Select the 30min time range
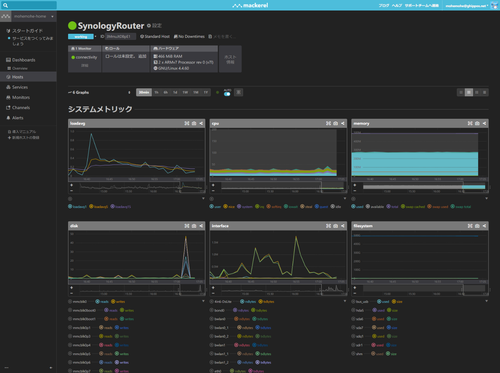 144,92
